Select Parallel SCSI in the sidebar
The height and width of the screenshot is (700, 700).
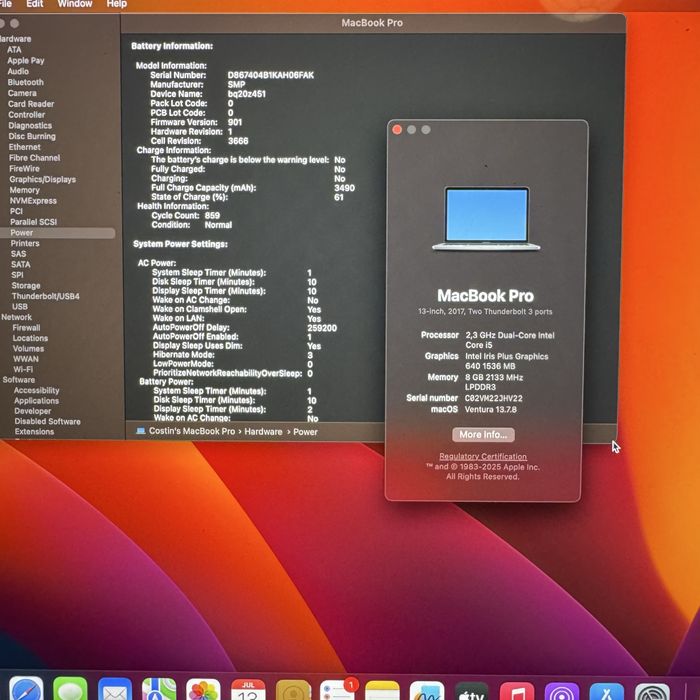tap(33, 221)
